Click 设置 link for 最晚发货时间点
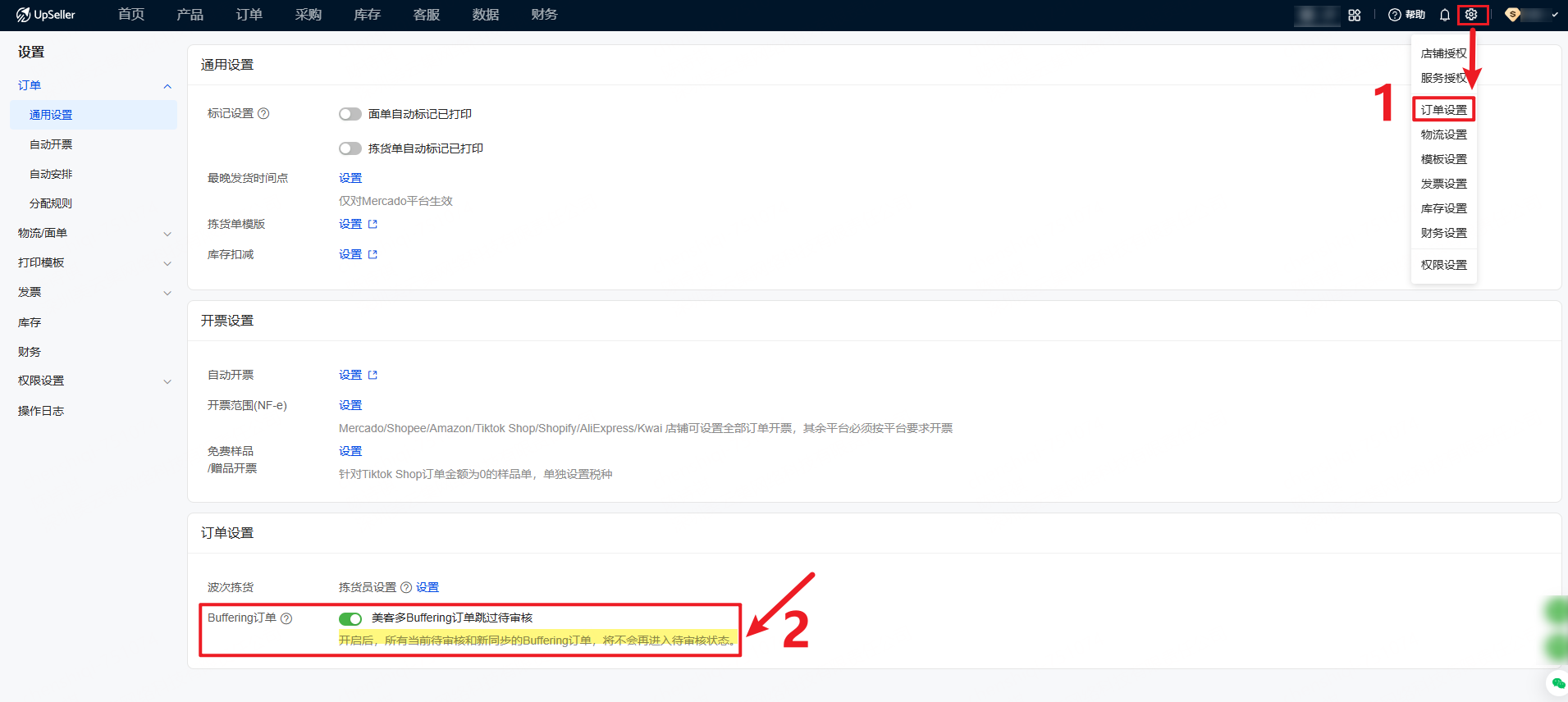Viewport: 1568px width, 702px height. click(x=350, y=178)
